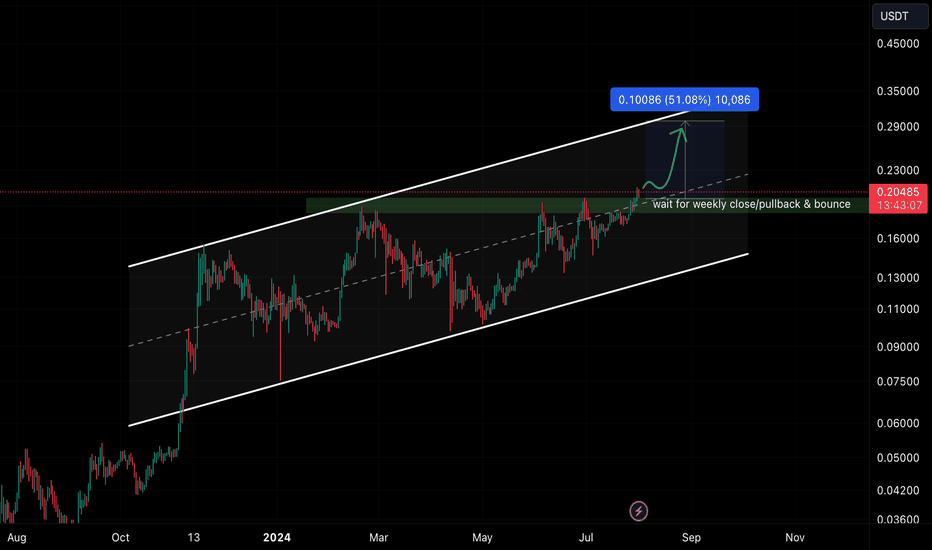The height and width of the screenshot is (550, 932).
Task: Click the May label on time axis
Action: coord(482,538)
